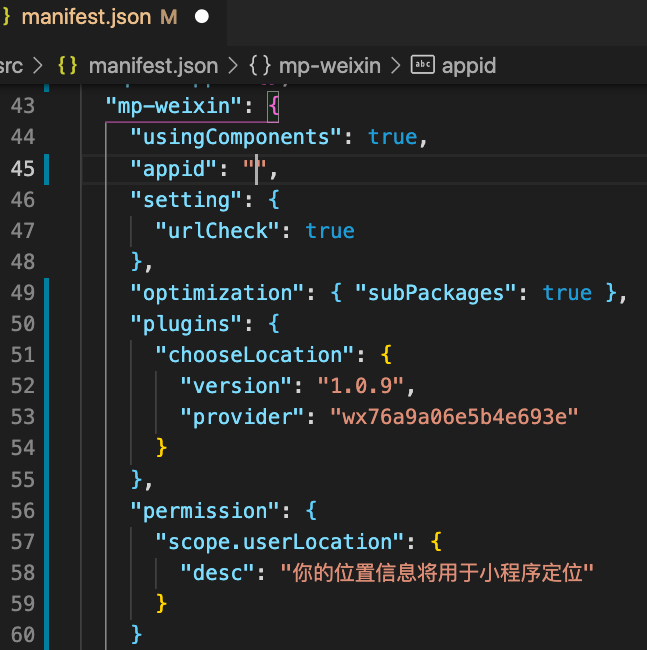This screenshot has width=647, height=650.
Task: Click the yellow closing brace on line 54
Action: [161, 448]
